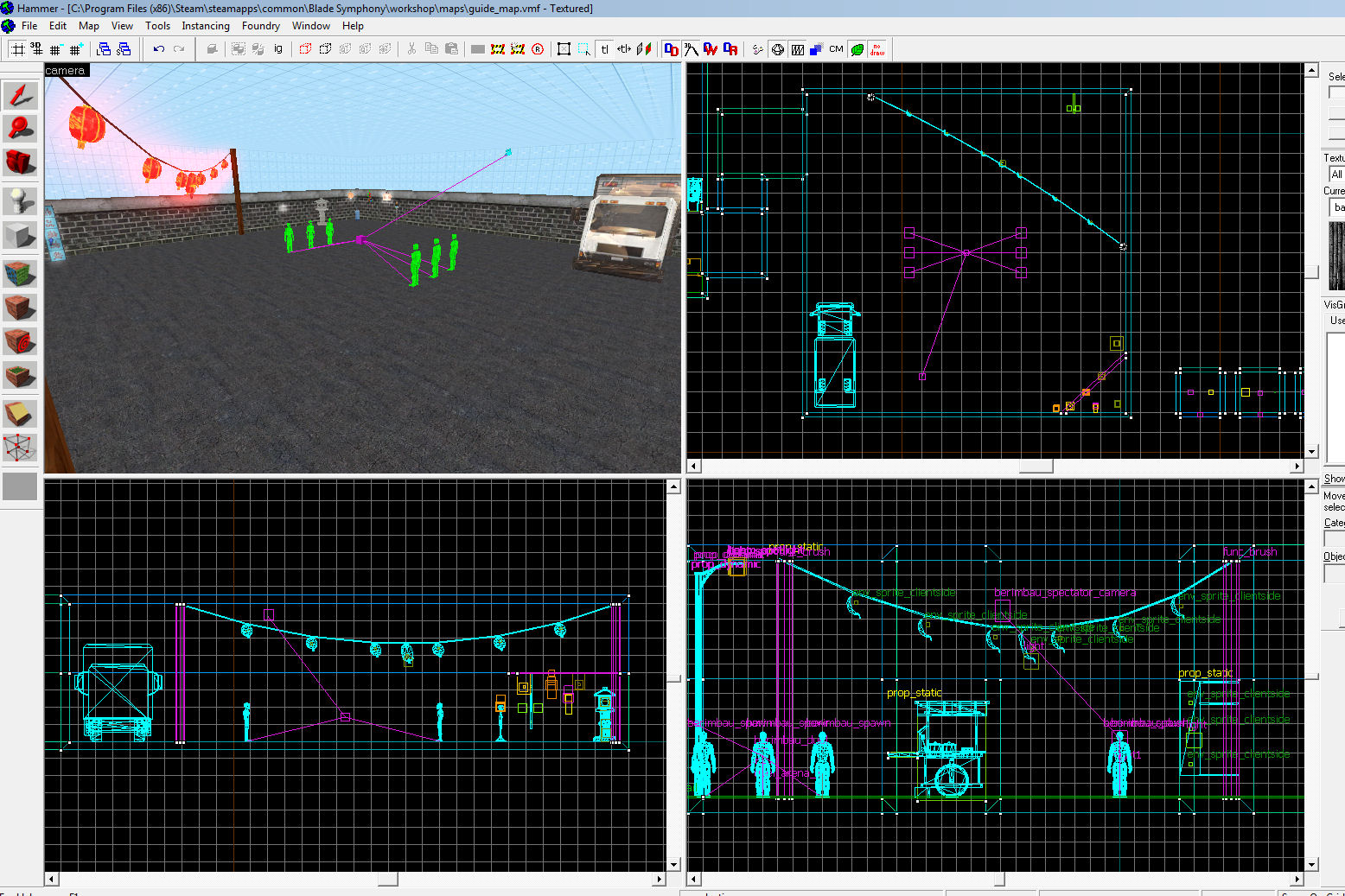Click the CM collision model button
Image resolution: width=1345 pixels, height=896 pixels.
click(836, 49)
